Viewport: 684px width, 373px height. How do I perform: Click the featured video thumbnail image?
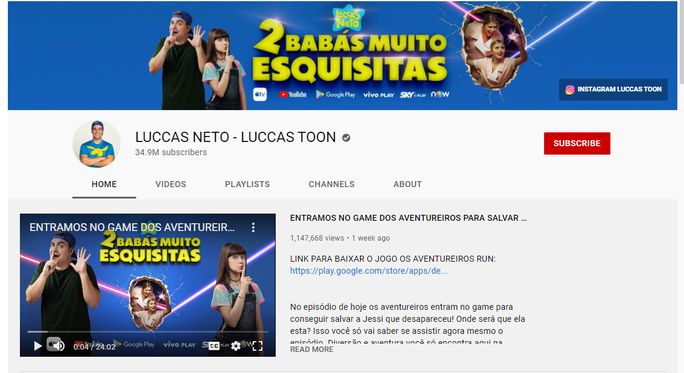pos(148,285)
